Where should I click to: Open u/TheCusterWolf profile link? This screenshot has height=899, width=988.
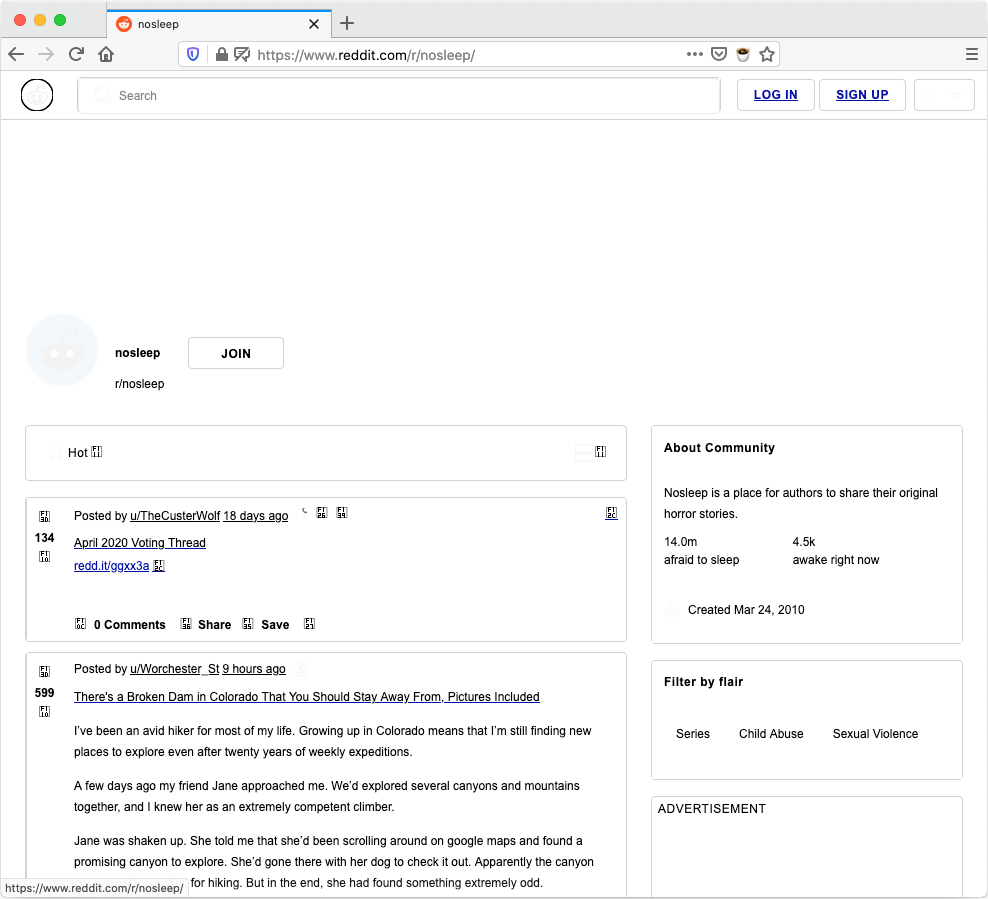[175, 516]
